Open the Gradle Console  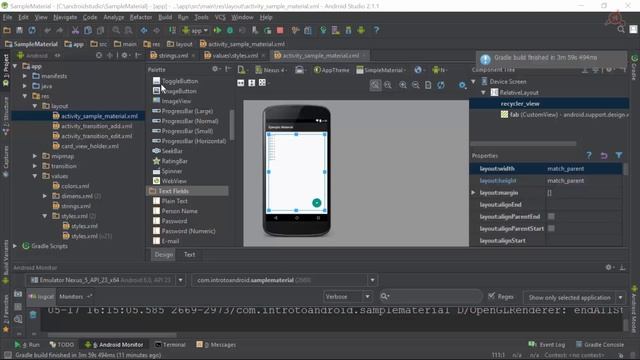[x=600, y=344]
